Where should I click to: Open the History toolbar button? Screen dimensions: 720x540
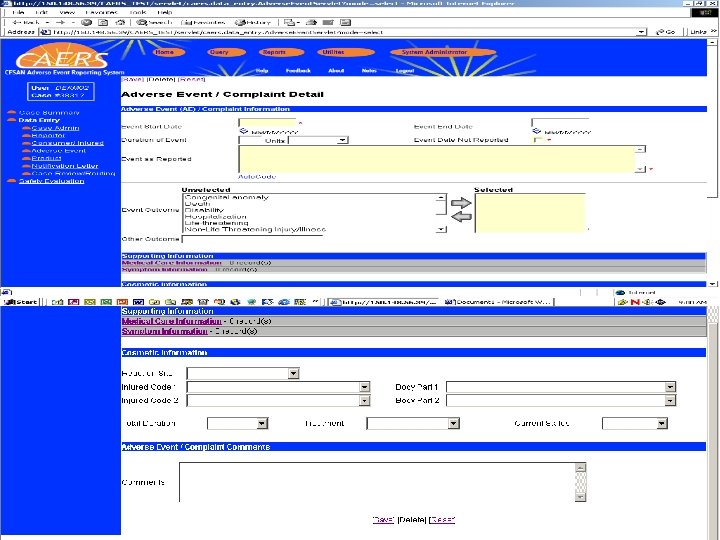[x=253, y=22]
